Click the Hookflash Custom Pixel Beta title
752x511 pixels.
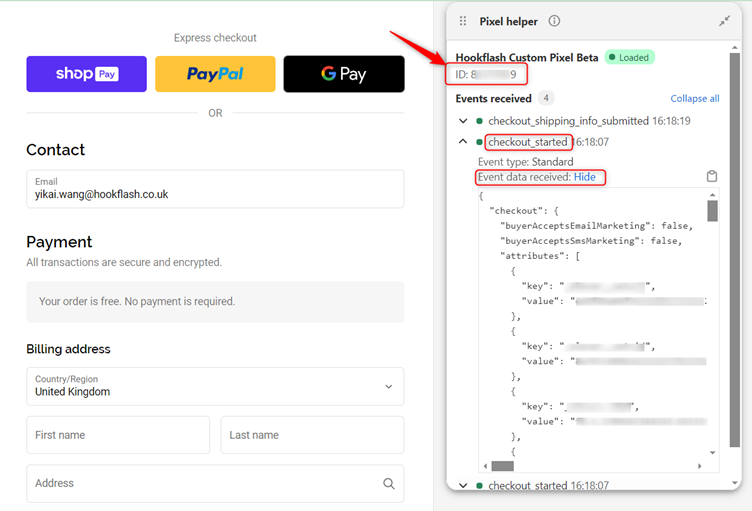pos(527,58)
